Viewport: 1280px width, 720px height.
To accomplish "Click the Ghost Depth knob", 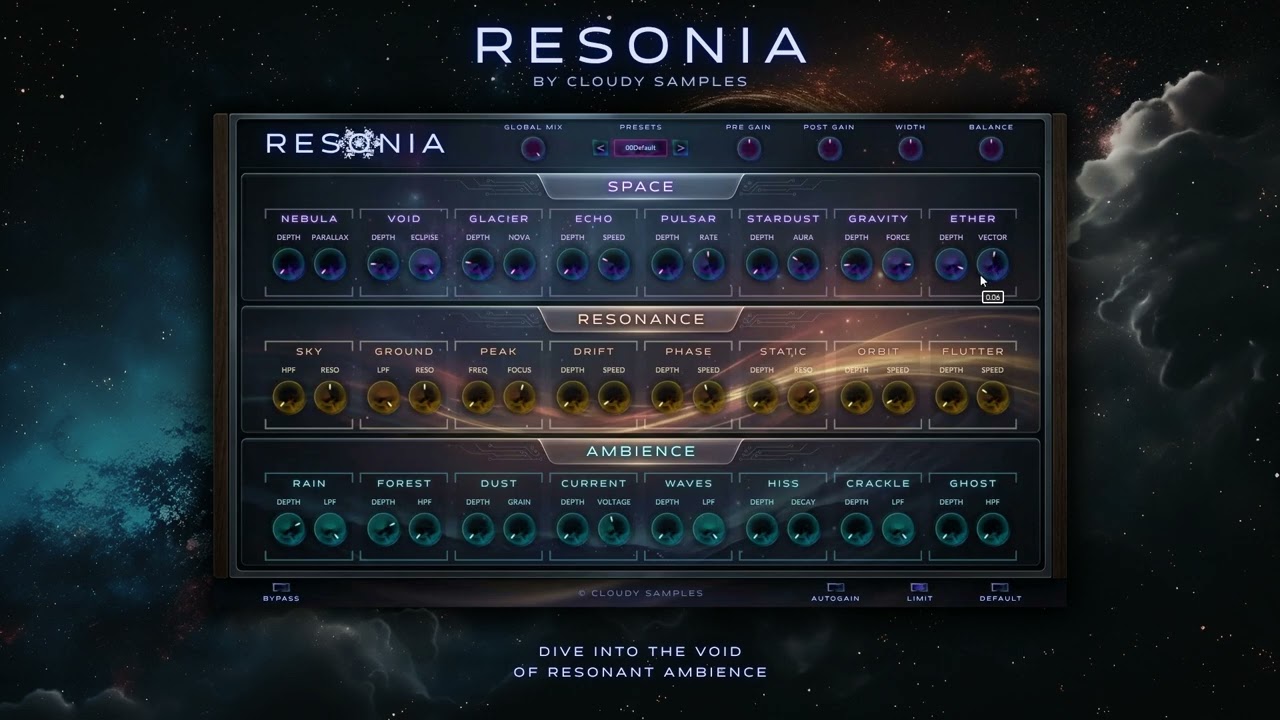I will 951,529.
